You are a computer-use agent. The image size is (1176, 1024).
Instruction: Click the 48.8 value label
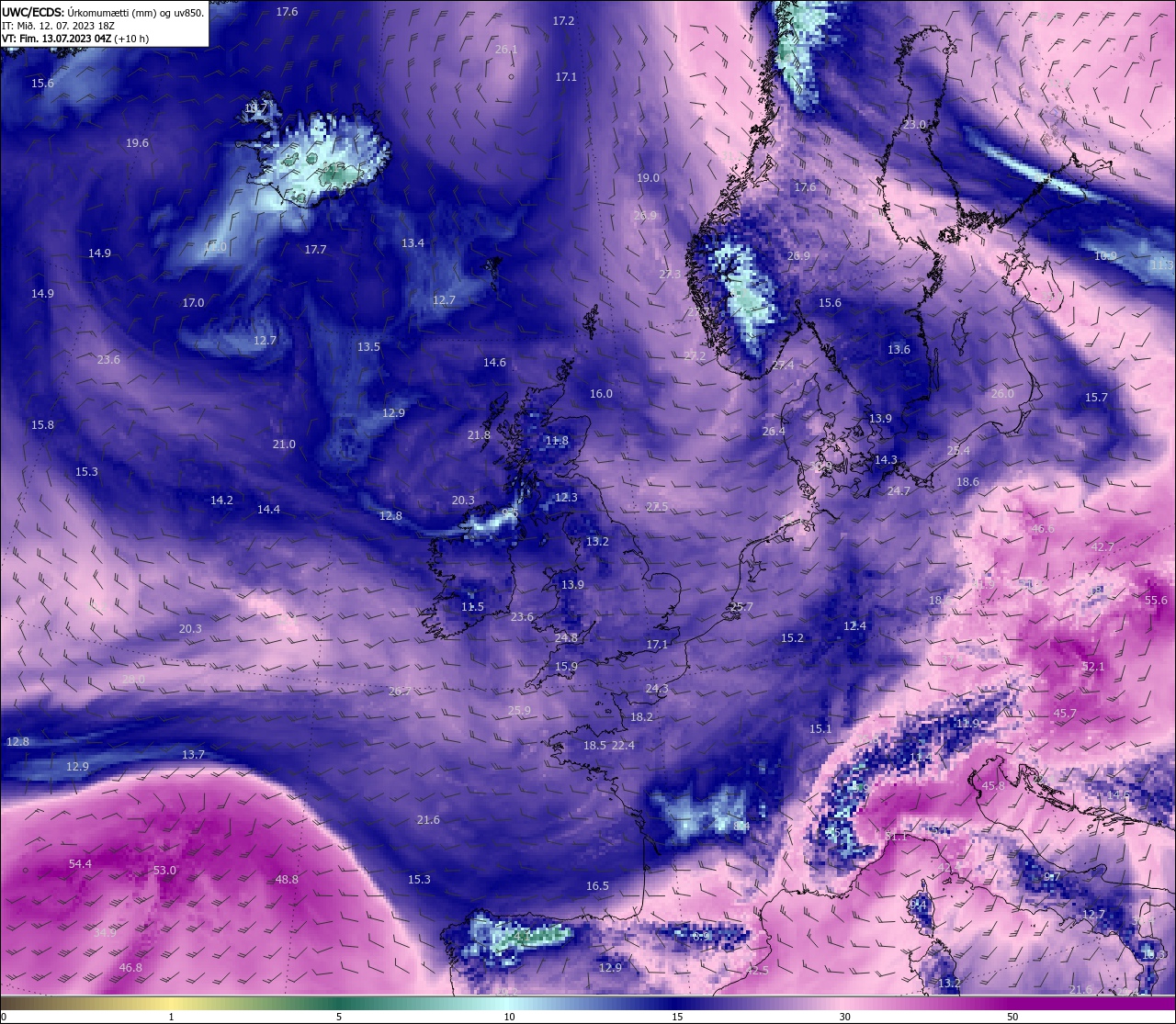pos(287,880)
